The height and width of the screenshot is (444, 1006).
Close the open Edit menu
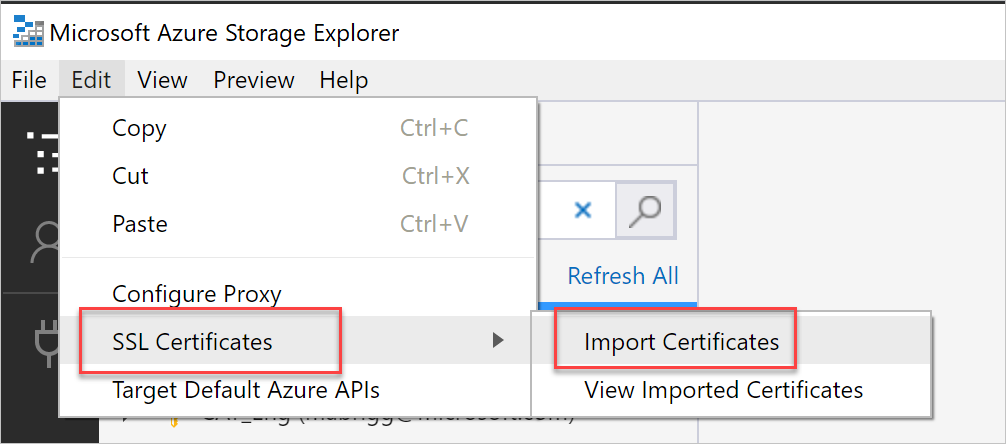tap(91, 80)
